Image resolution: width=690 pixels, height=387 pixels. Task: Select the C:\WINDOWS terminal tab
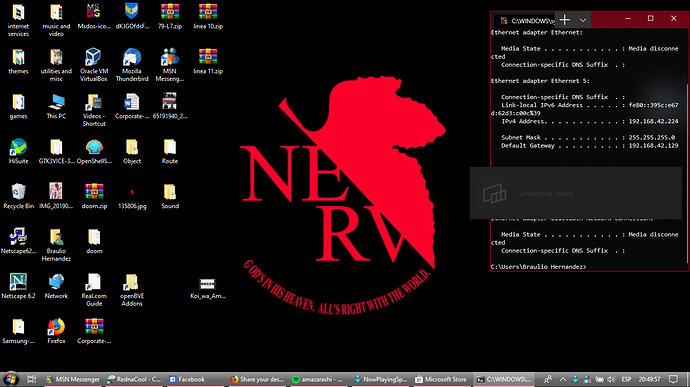[526, 21]
